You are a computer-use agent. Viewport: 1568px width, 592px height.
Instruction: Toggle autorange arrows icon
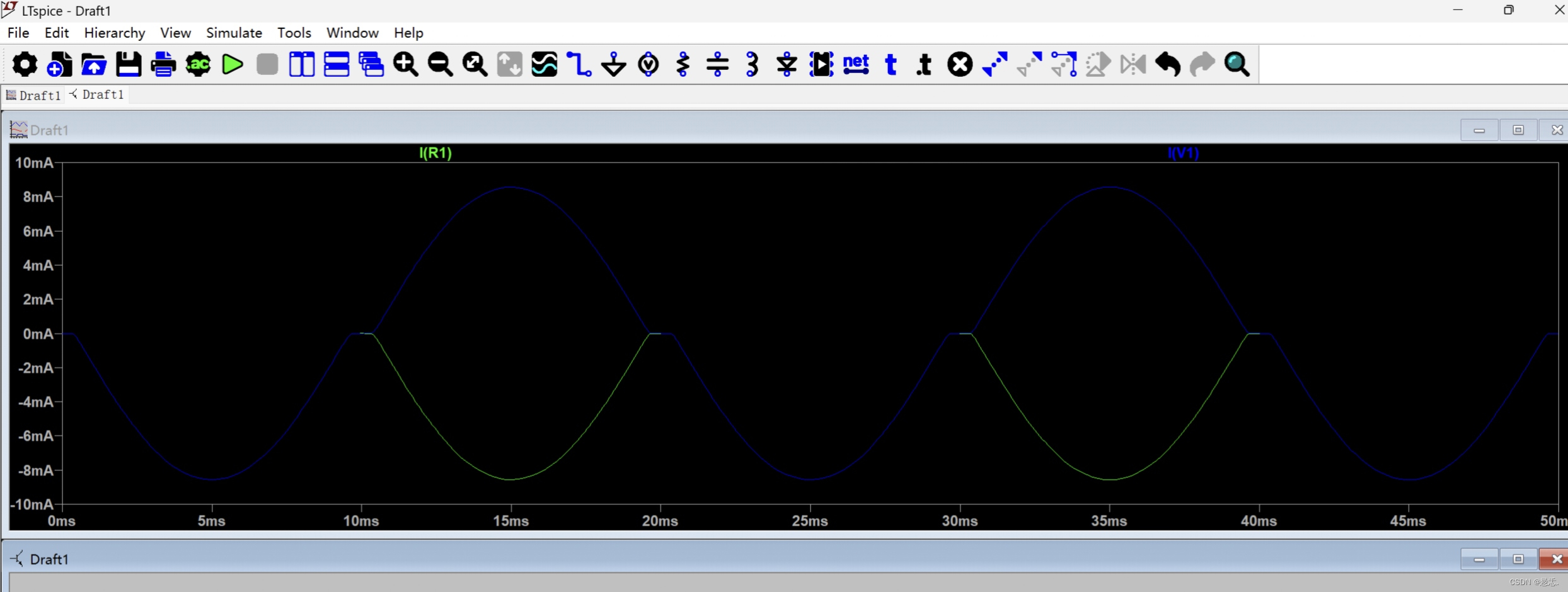[x=510, y=64]
